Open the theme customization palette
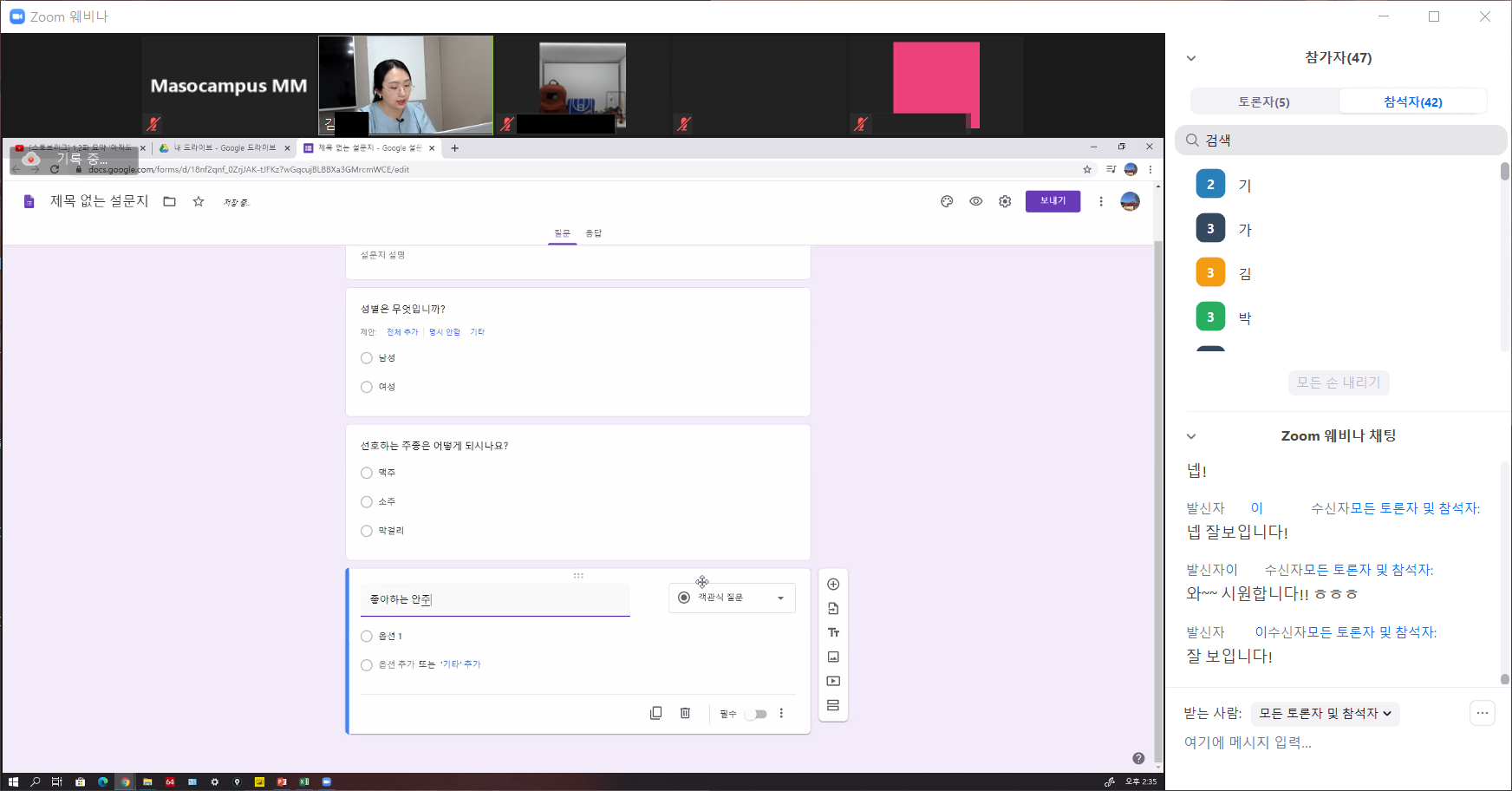1512x791 pixels. pyautogui.click(x=947, y=201)
